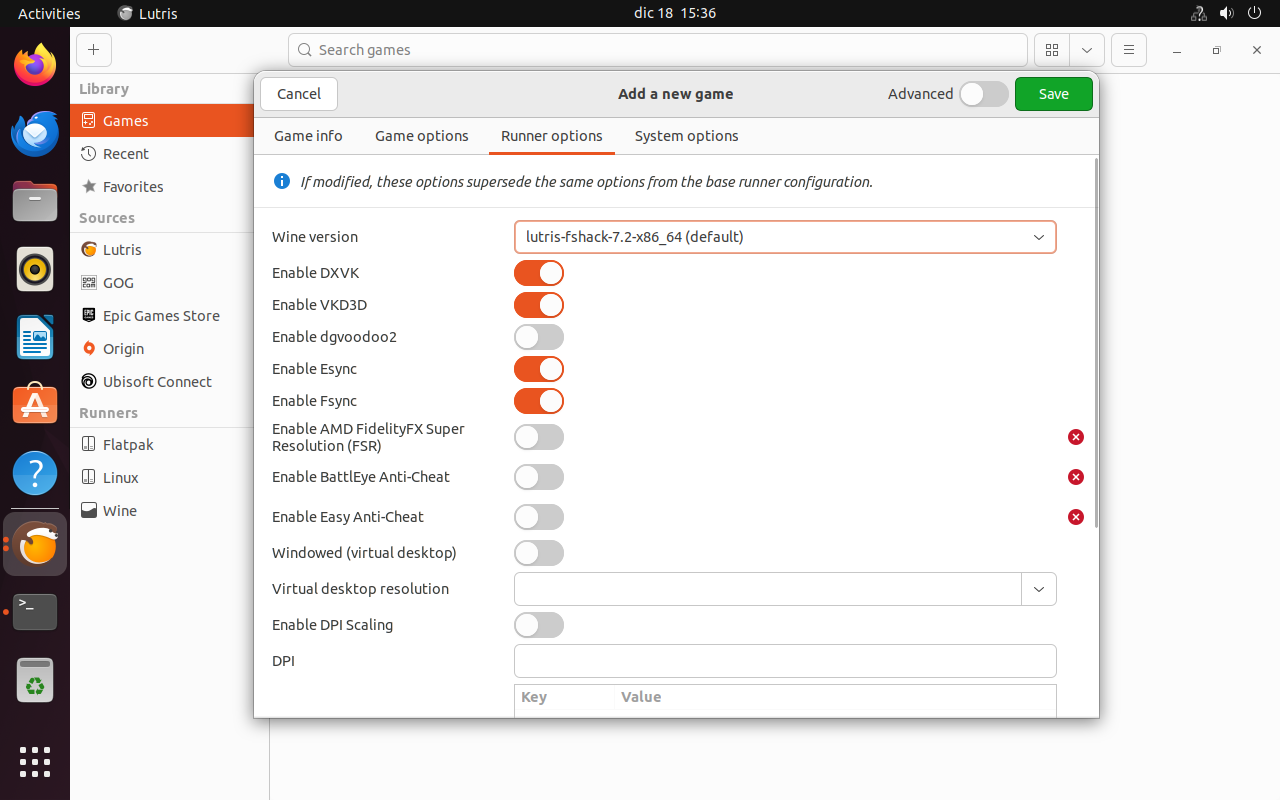
Task: Click the Virtual desktop resolution text field
Action: (x=768, y=589)
